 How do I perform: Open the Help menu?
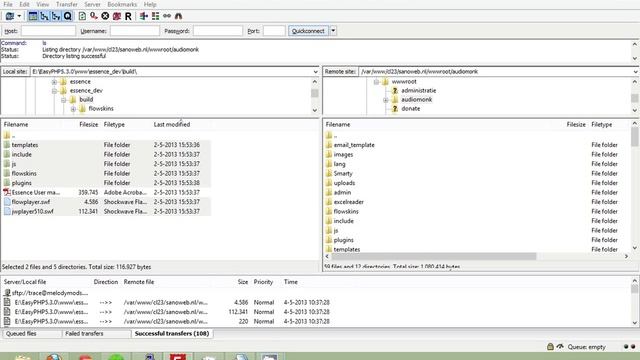click(x=150, y=4)
